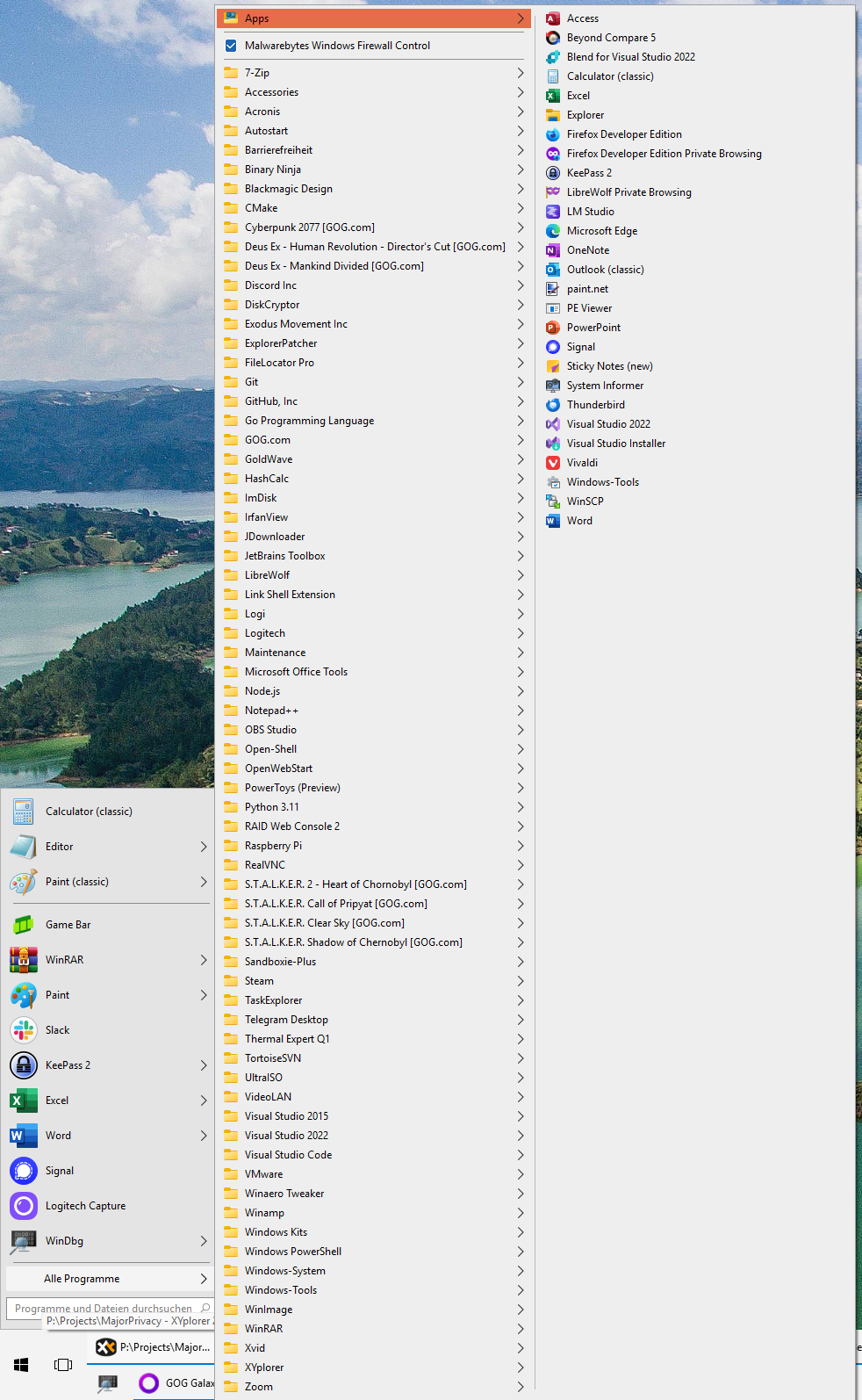Open Firefox Developer Edition icon
The image size is (862, 1400).
click(553, 134)
